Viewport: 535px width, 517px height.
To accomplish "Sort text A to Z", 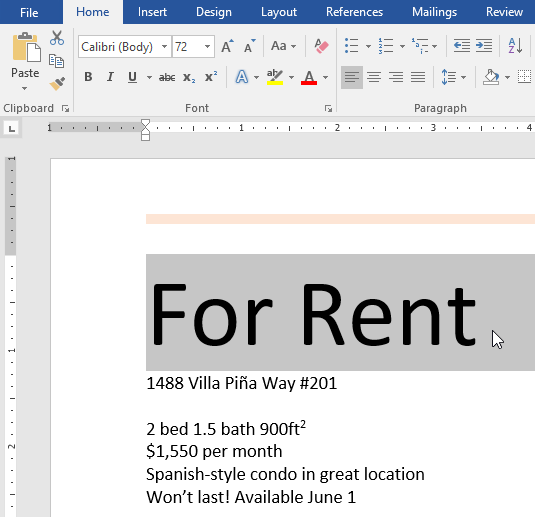I will (515, 46).
